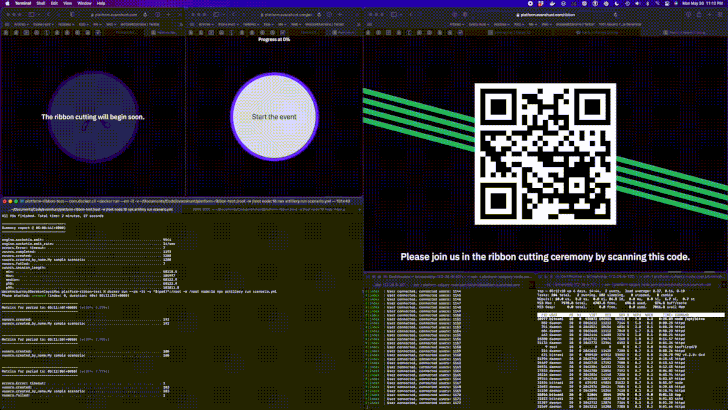Click new tab plus in leftmost Safari window
728x410 pixels.
(168, 14)
